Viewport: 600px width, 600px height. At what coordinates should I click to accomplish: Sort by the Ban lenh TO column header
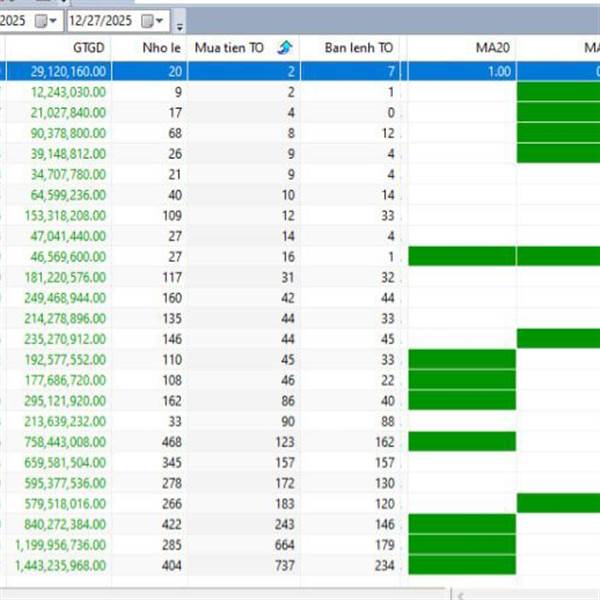pos(359,48)
